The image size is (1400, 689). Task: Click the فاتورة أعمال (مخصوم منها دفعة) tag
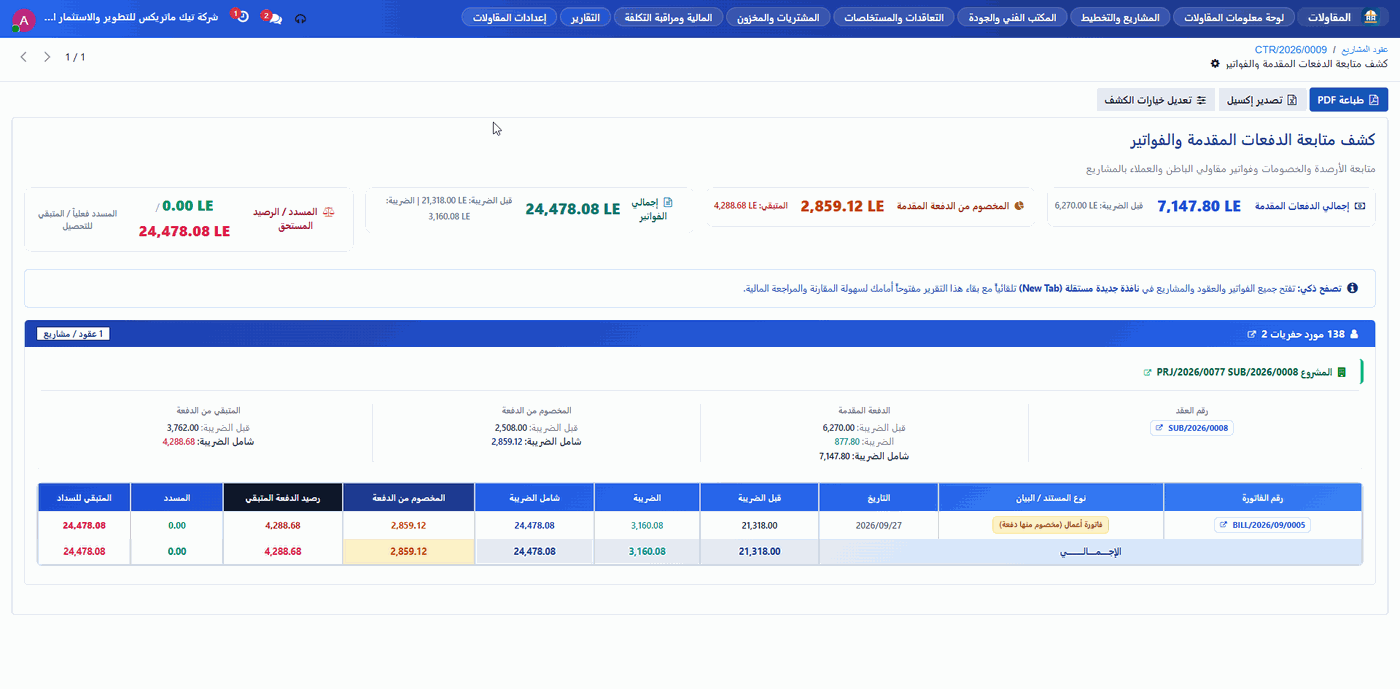coord(1051,525)
